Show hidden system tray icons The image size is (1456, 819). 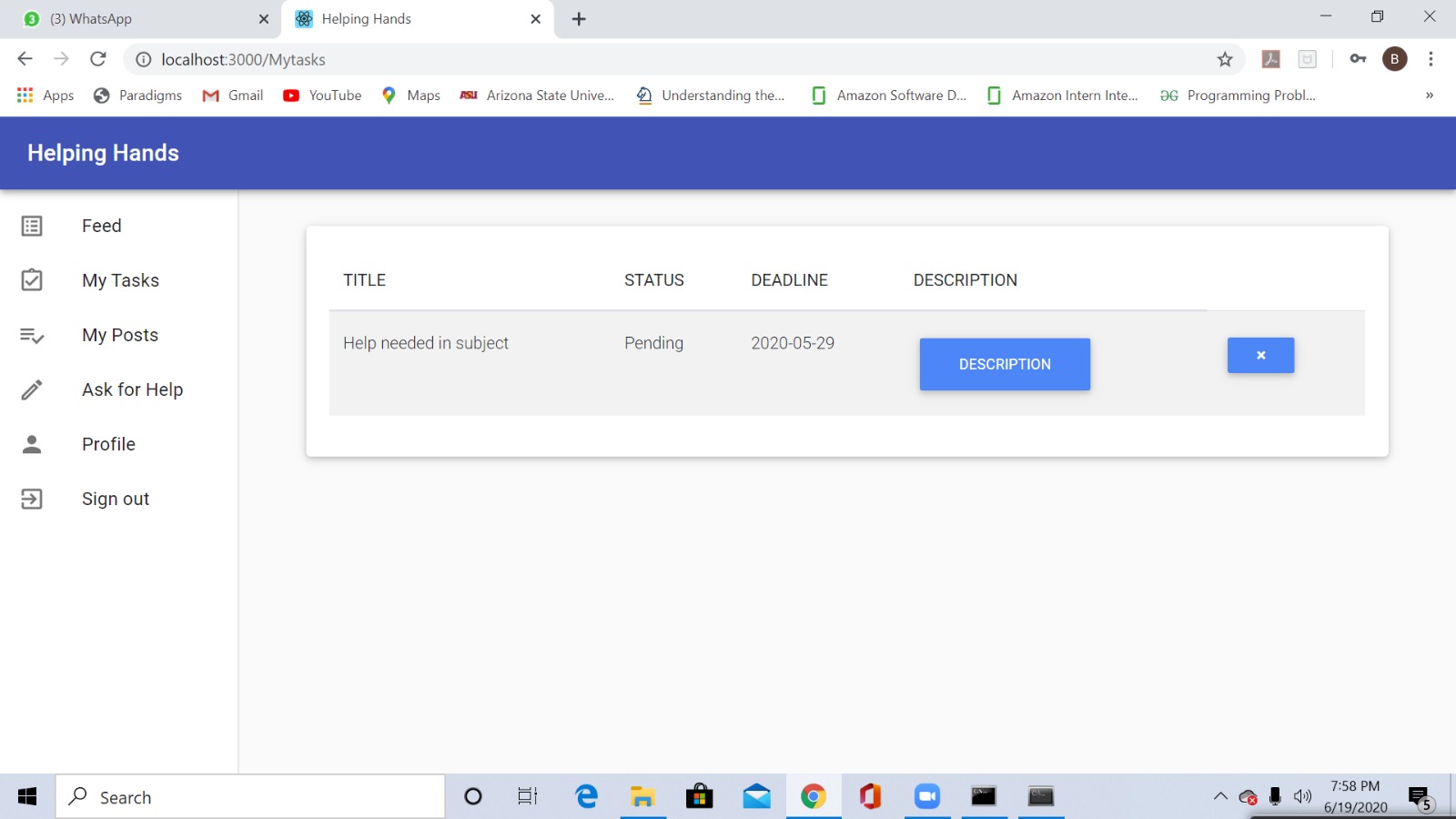pos(1220,797)
